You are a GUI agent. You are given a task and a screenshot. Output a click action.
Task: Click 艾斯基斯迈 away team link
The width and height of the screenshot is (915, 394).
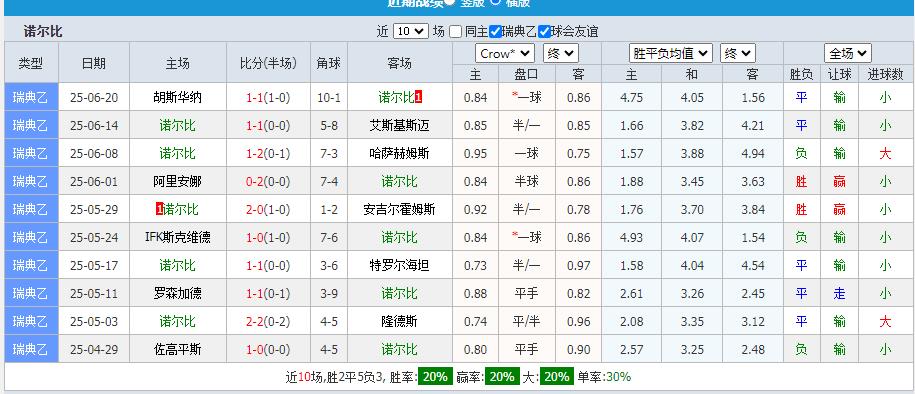(x=399, y=125)
